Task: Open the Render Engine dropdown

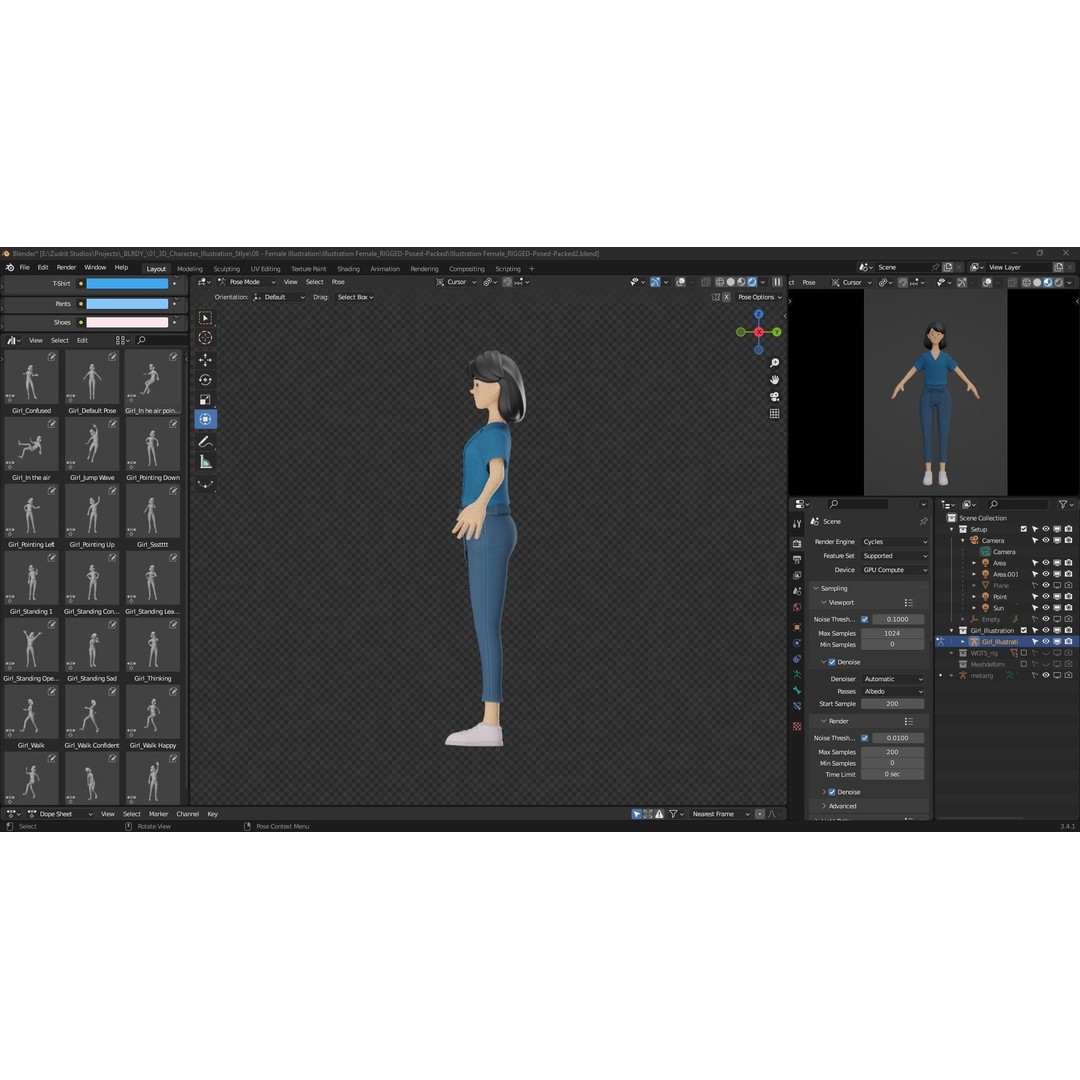Action: pyautogui.click(x=894, y=542)
